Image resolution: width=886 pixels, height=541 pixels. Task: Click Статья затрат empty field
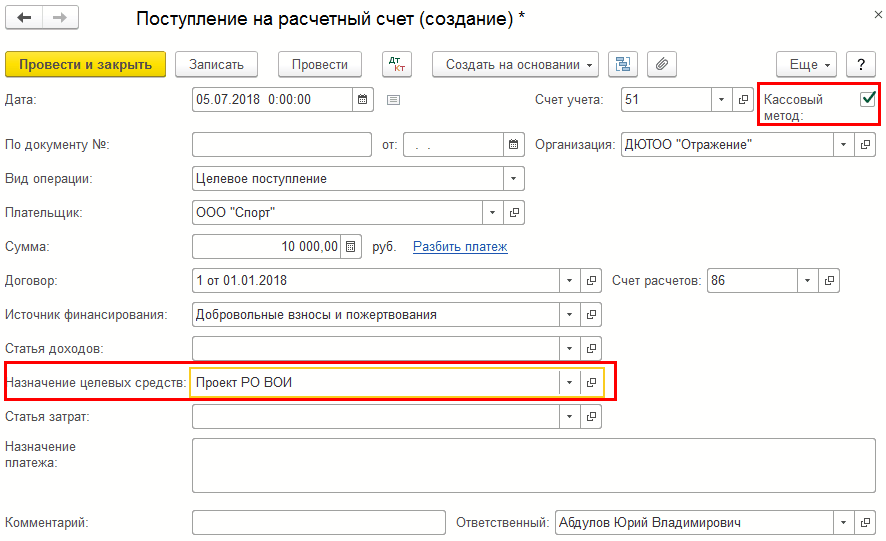(x=375, y=417)
